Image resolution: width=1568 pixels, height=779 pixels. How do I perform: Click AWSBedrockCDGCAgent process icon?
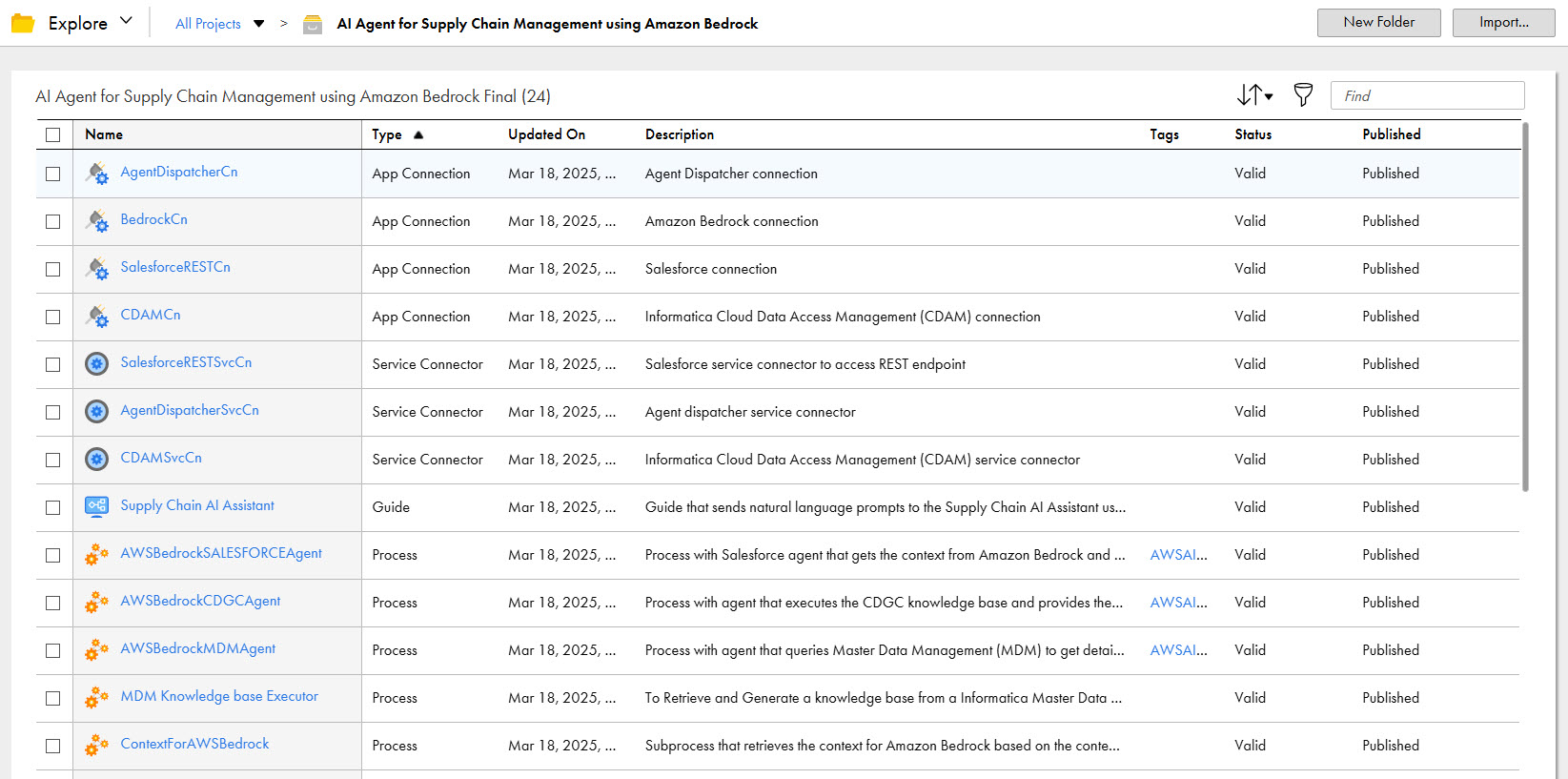[x=97, y=603]
